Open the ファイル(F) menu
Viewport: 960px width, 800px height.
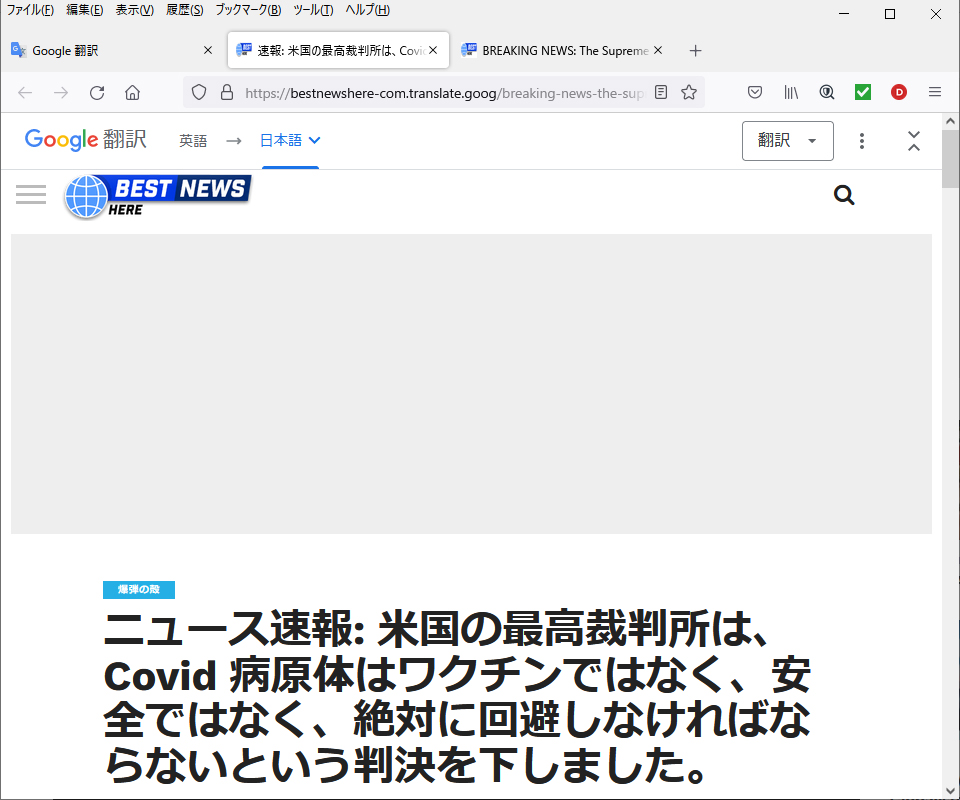[x=30, y=10]
